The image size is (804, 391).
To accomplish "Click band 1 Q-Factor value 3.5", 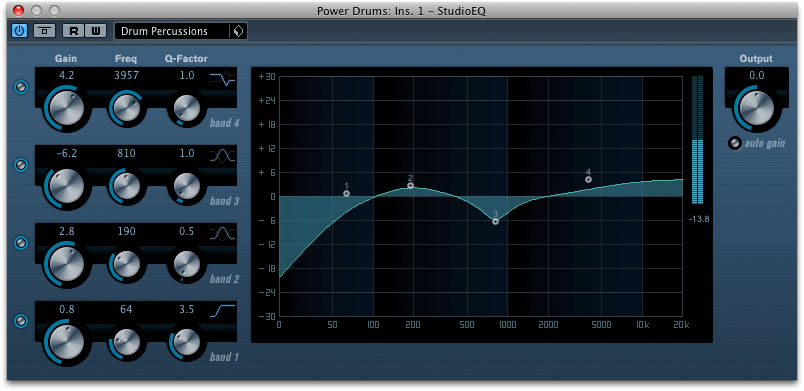I will (x=187, y=309).
